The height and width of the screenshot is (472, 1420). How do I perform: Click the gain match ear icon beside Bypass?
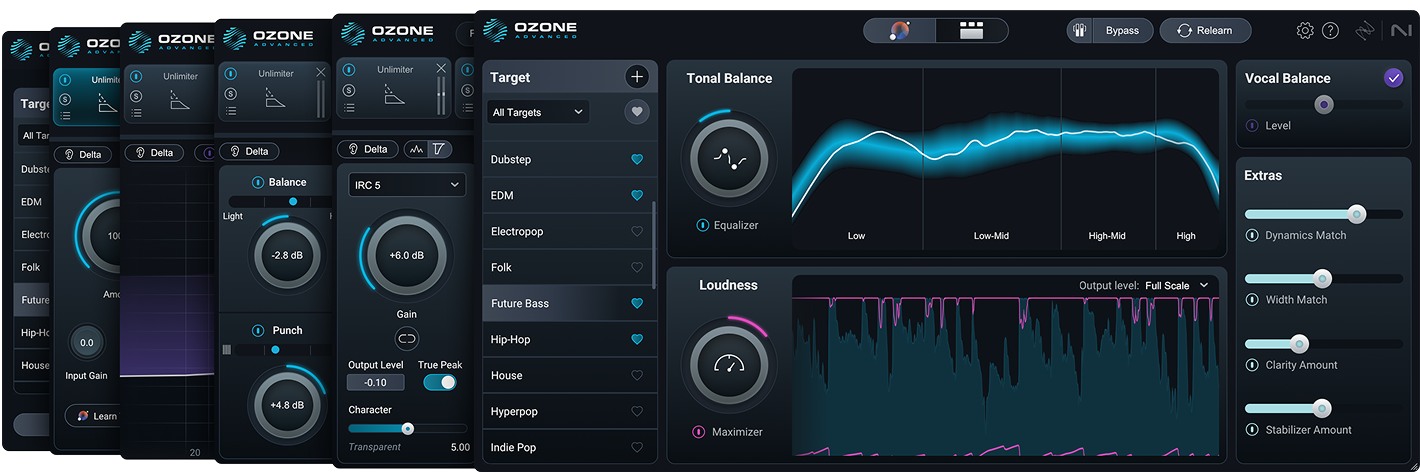click(1080, 31)
